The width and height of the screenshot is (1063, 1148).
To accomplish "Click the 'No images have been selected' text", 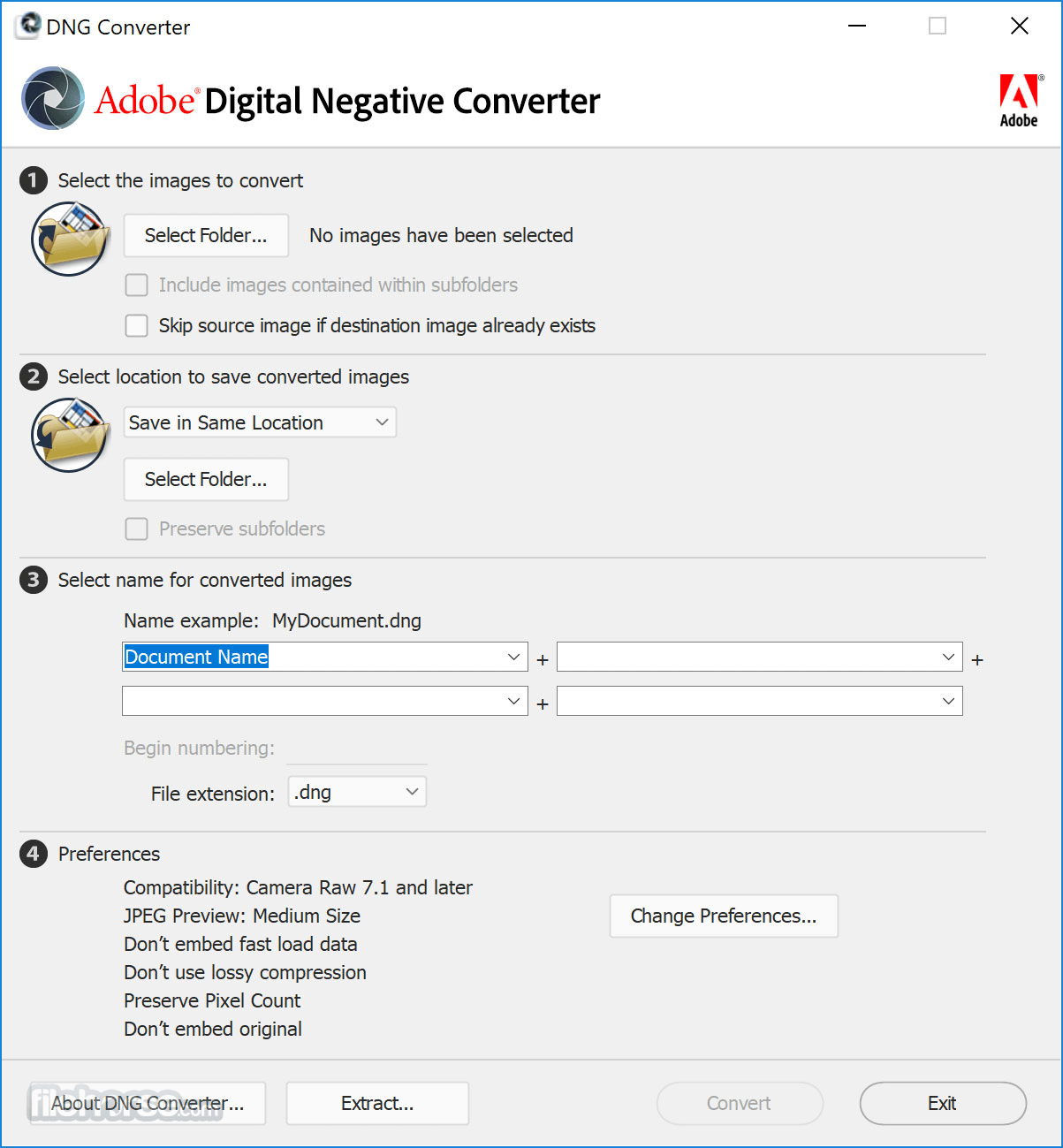I will click(x=441, y=235).
